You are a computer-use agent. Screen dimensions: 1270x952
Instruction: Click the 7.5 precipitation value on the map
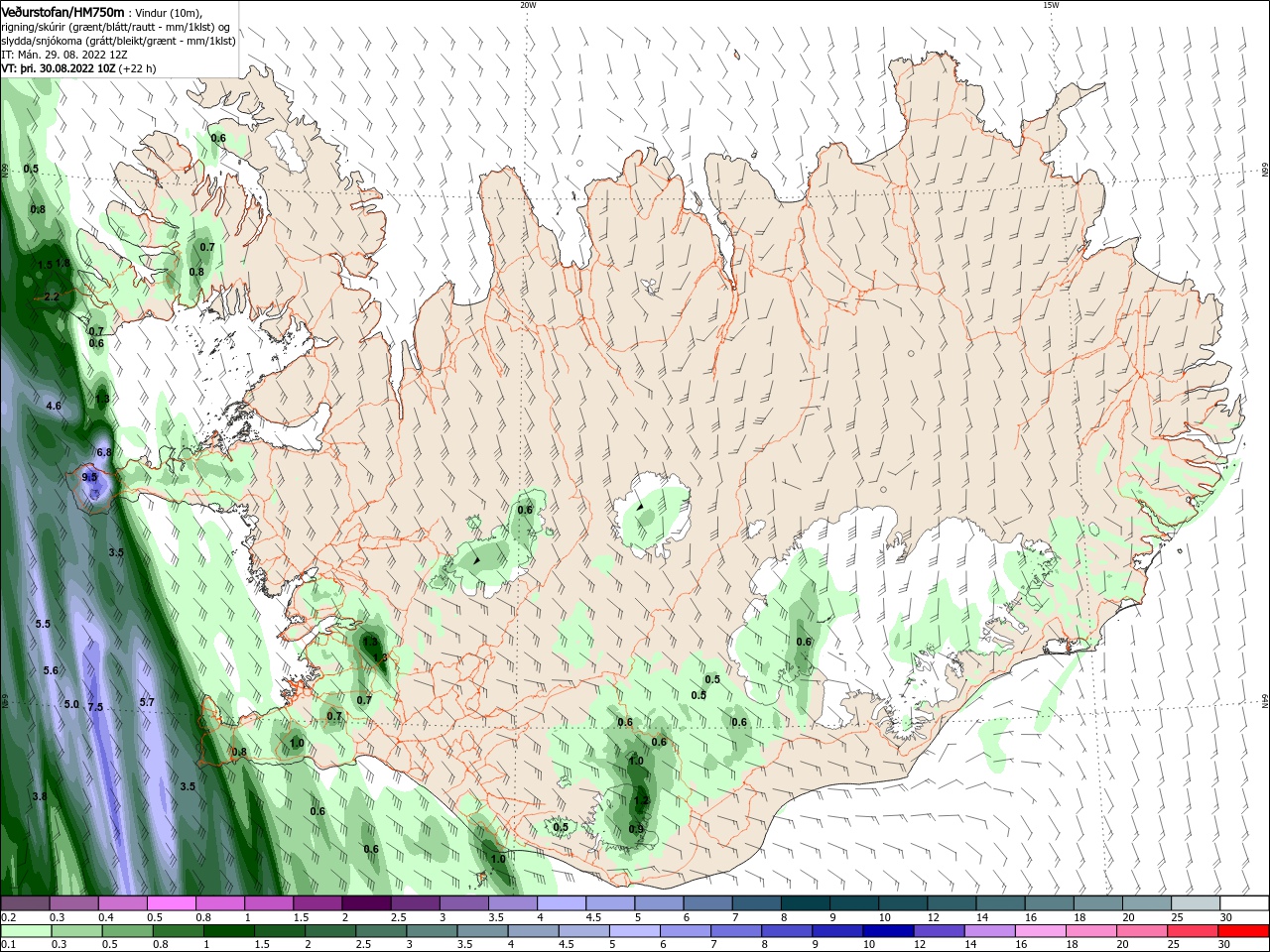coord(95,707)
